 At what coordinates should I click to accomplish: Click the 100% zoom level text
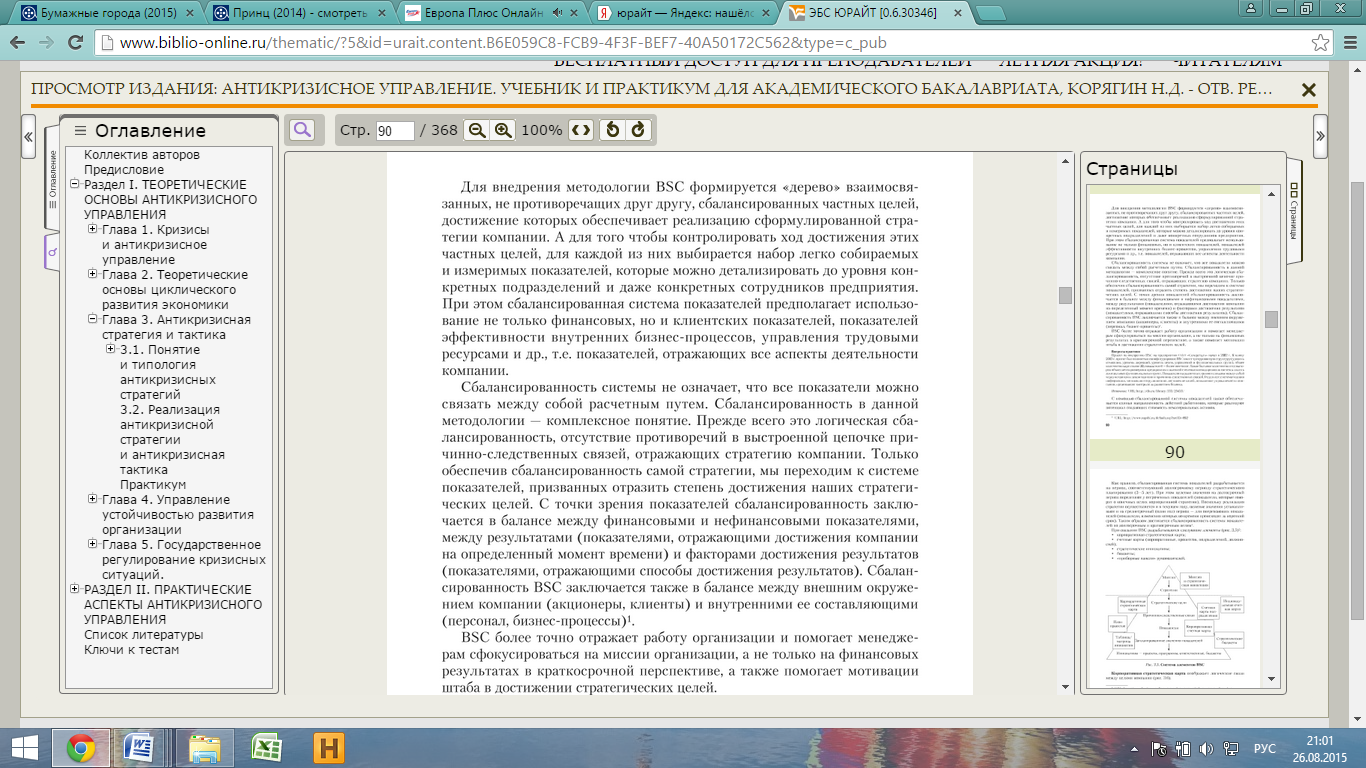pos(541,131)
